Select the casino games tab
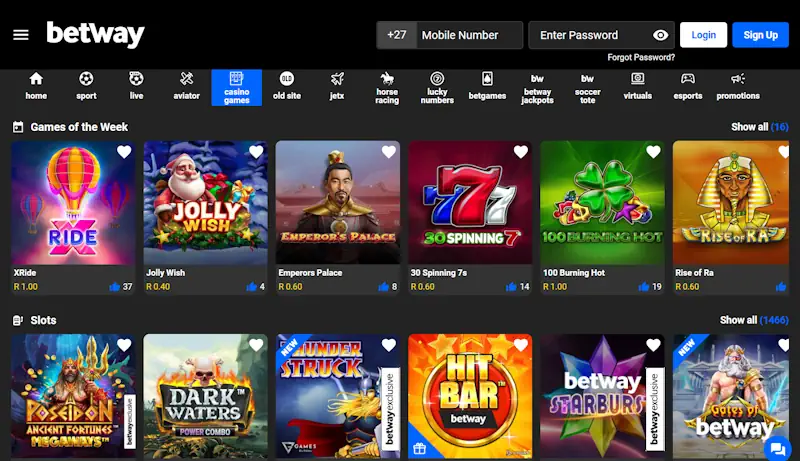Viewport: 800px width, 461px height. [237, 88]
